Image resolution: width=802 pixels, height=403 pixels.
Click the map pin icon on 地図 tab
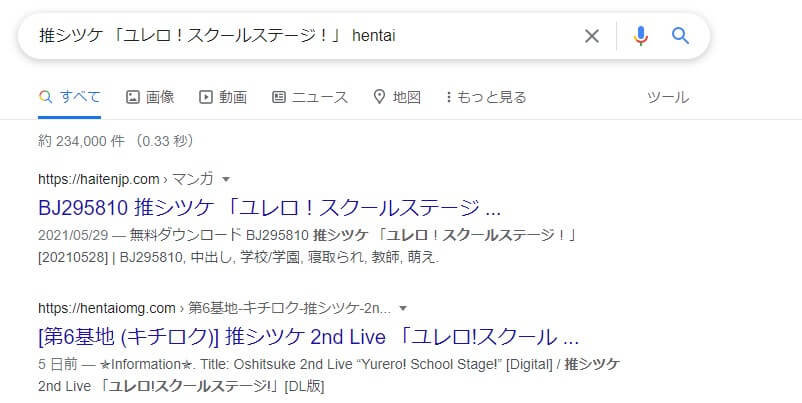click(x=379, y=97)
